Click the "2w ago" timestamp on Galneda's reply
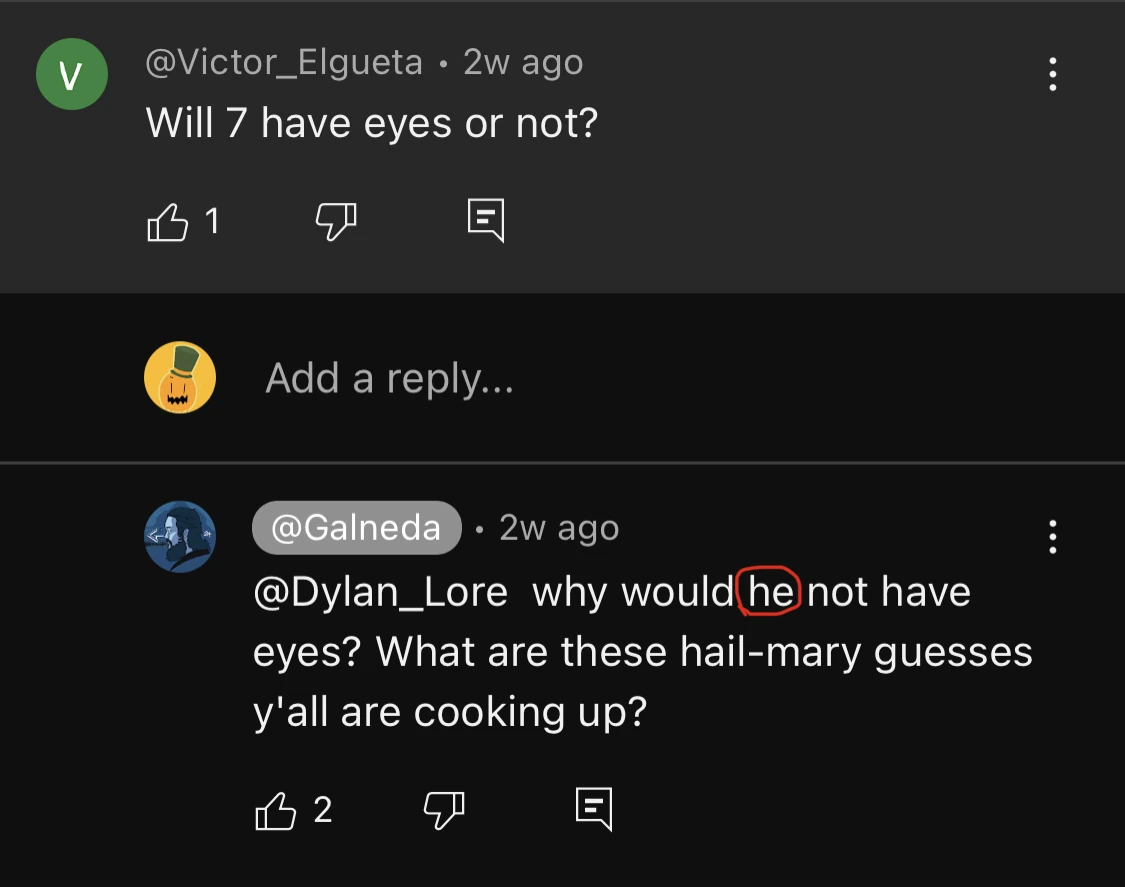The width and height of the screenshot is (1125, 887). tap(559, 528)
